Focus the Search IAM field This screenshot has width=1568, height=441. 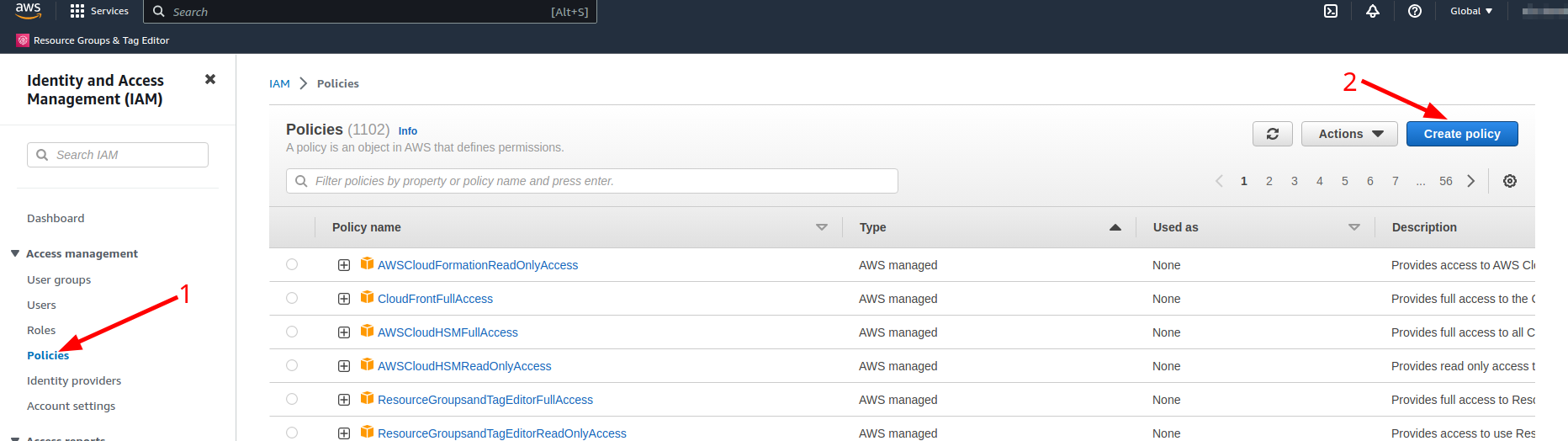pos(118,155)
